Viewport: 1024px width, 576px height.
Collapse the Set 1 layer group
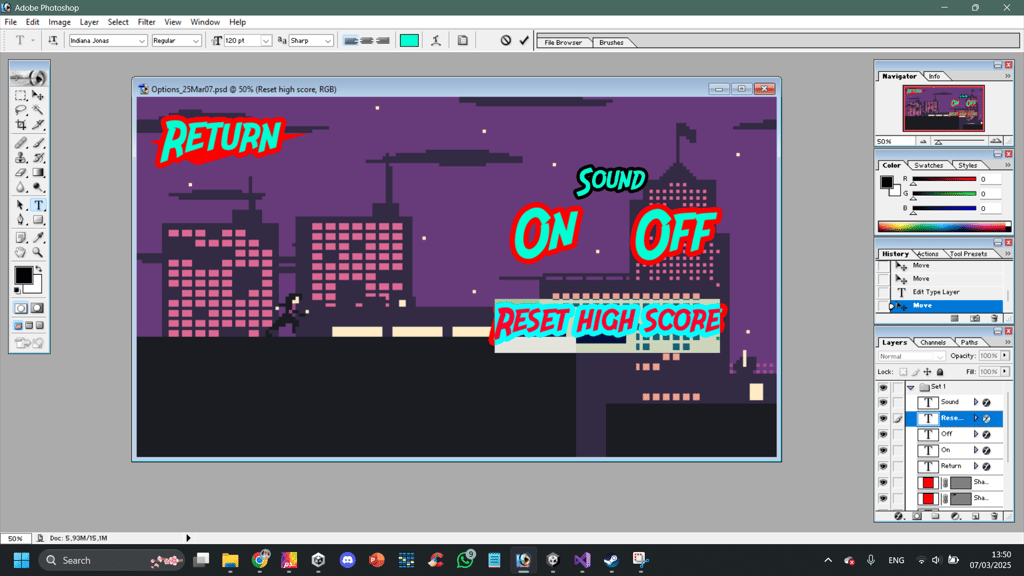[x=910, y=387]
